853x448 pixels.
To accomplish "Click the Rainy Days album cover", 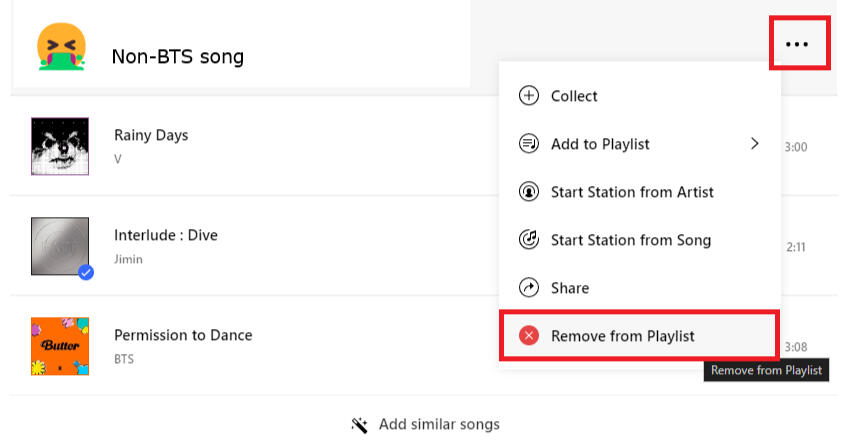I will tap(60, 146).
